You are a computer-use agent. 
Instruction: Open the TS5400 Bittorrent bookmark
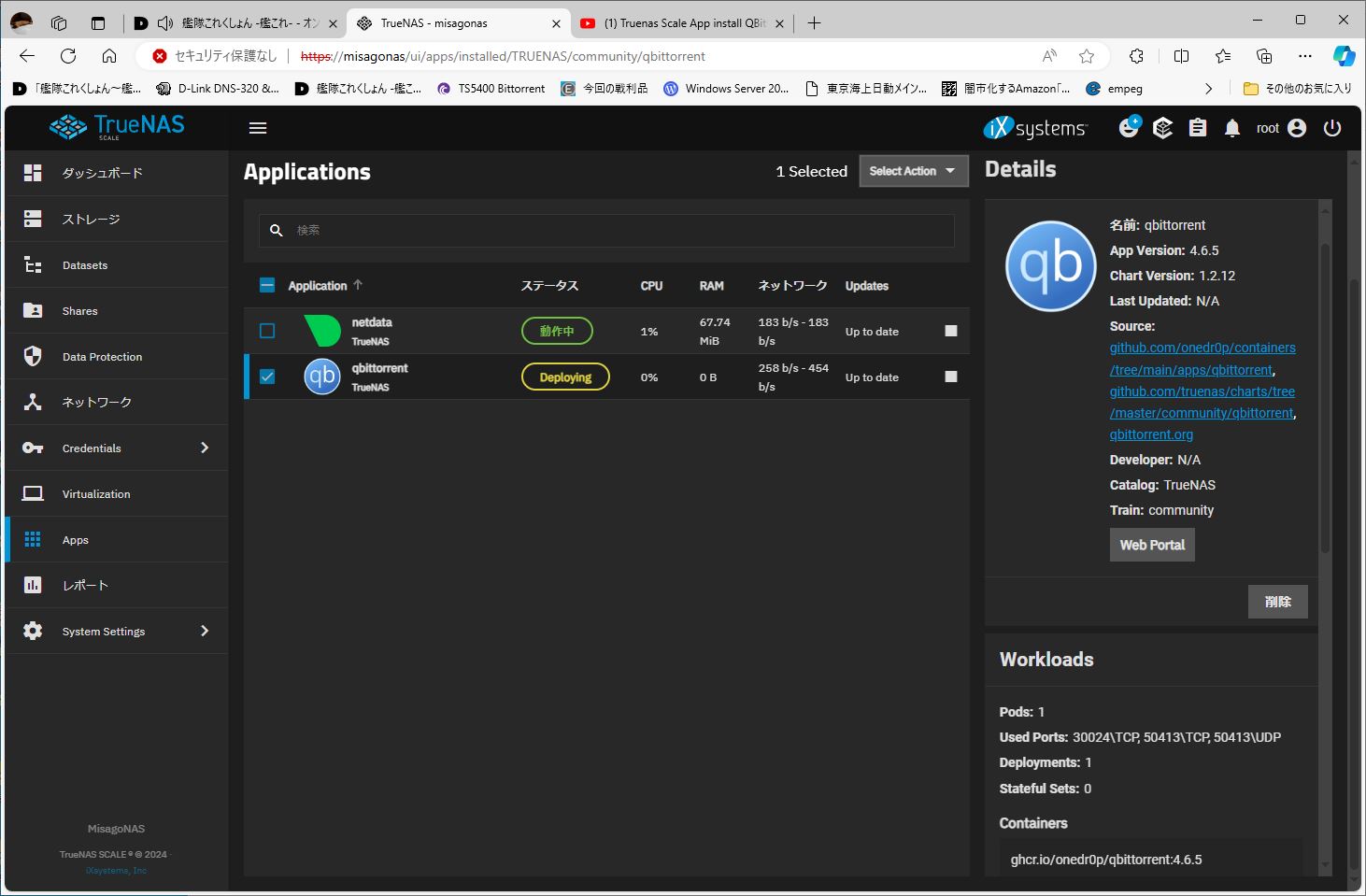coord(491,89)
